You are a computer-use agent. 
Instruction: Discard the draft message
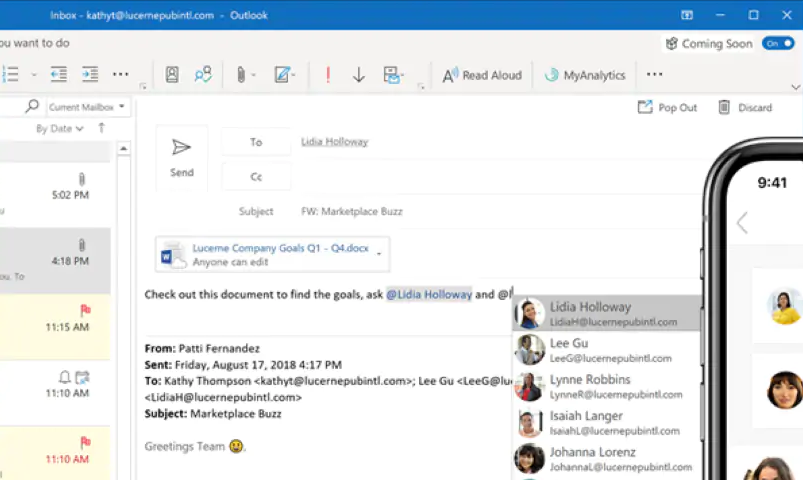pyautogui.click(x=745, y=108)
